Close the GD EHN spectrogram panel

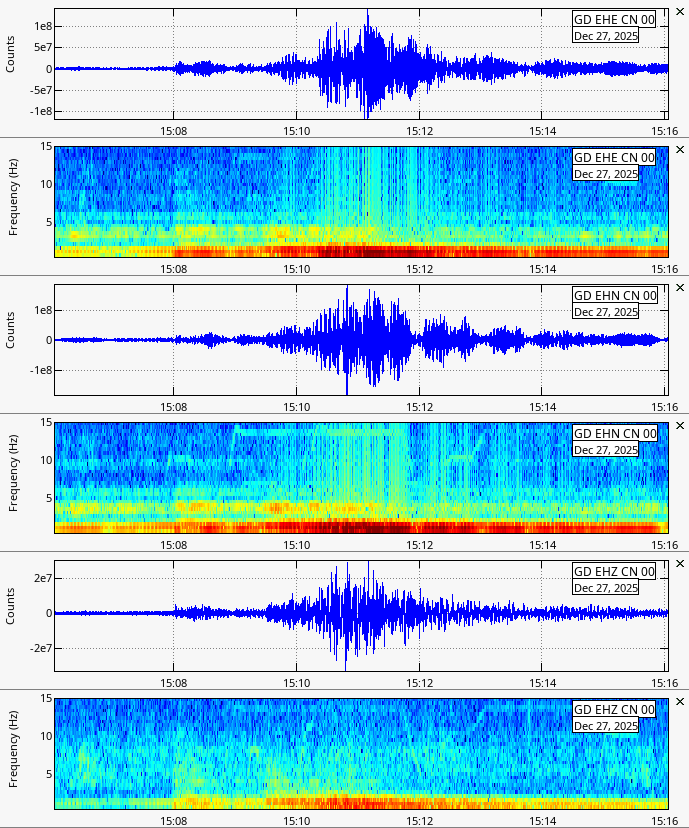[x=680, y=425]
